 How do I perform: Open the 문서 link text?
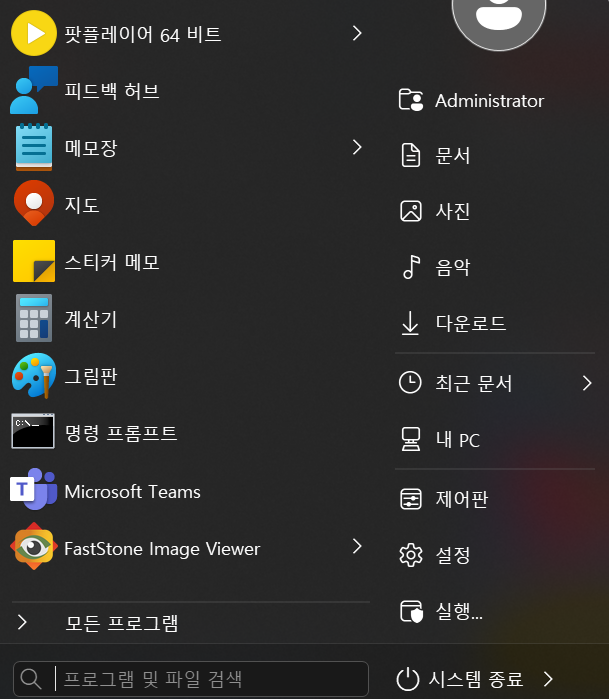coord(453,156)
